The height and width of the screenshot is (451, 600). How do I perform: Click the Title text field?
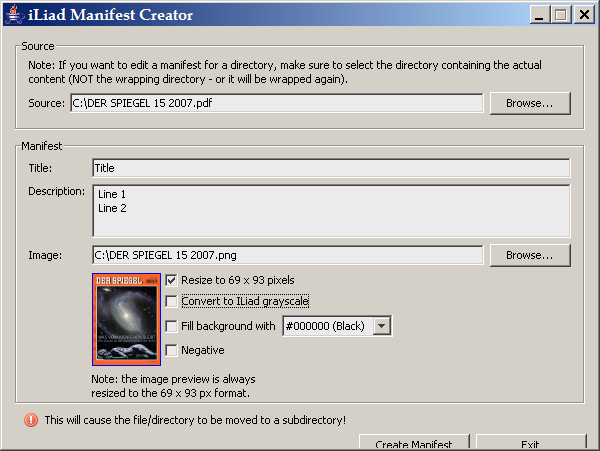pos(331,168)
